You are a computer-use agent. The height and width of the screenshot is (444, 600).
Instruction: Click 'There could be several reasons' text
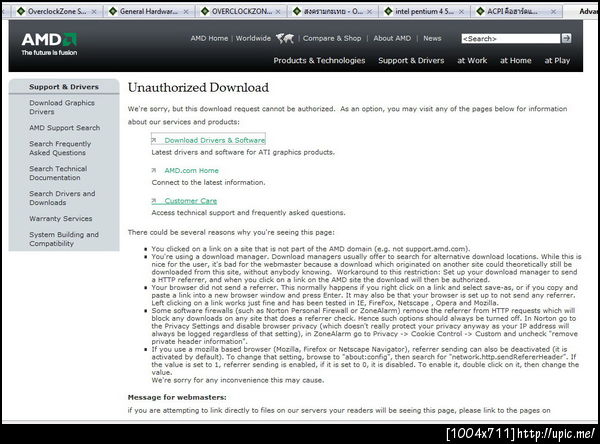pyautogui.click(x=231, y=232)
